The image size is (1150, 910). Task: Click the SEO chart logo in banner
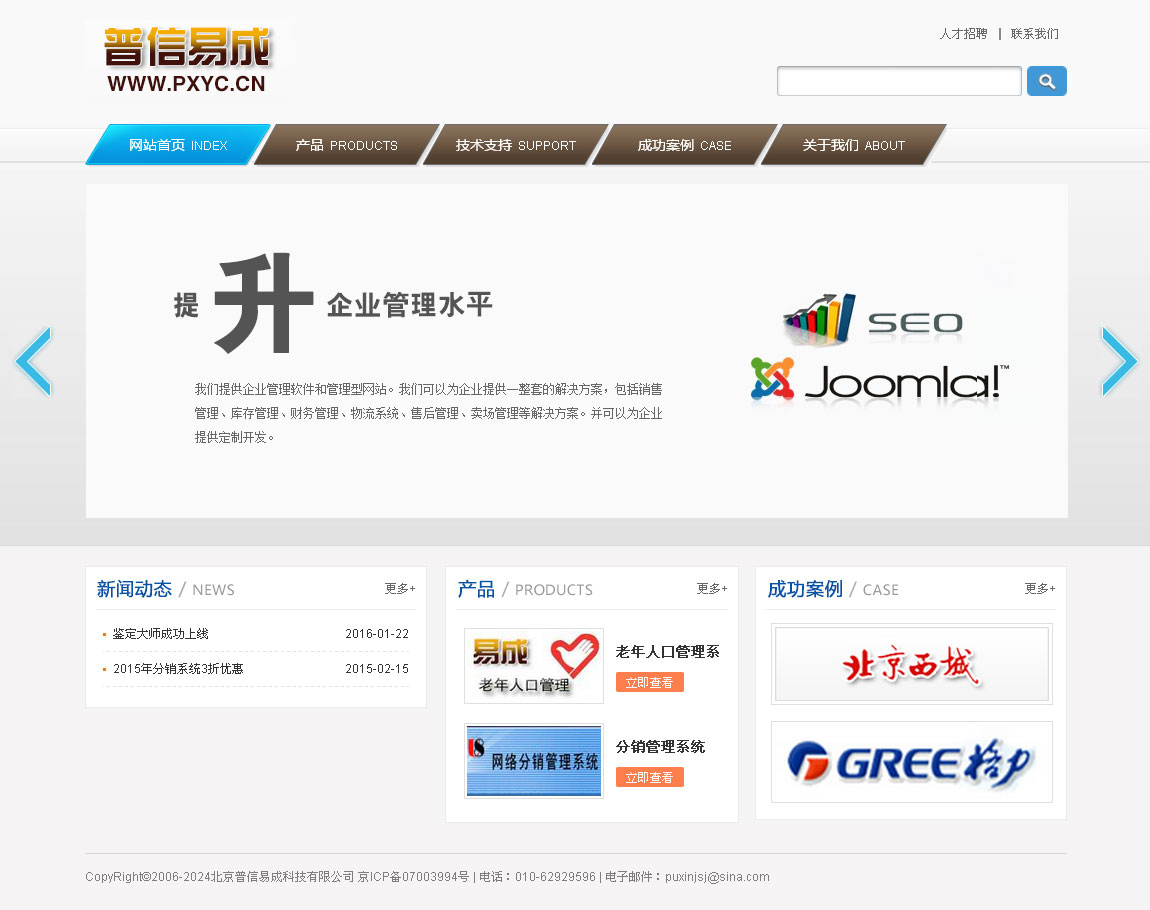tap(873, 320)
